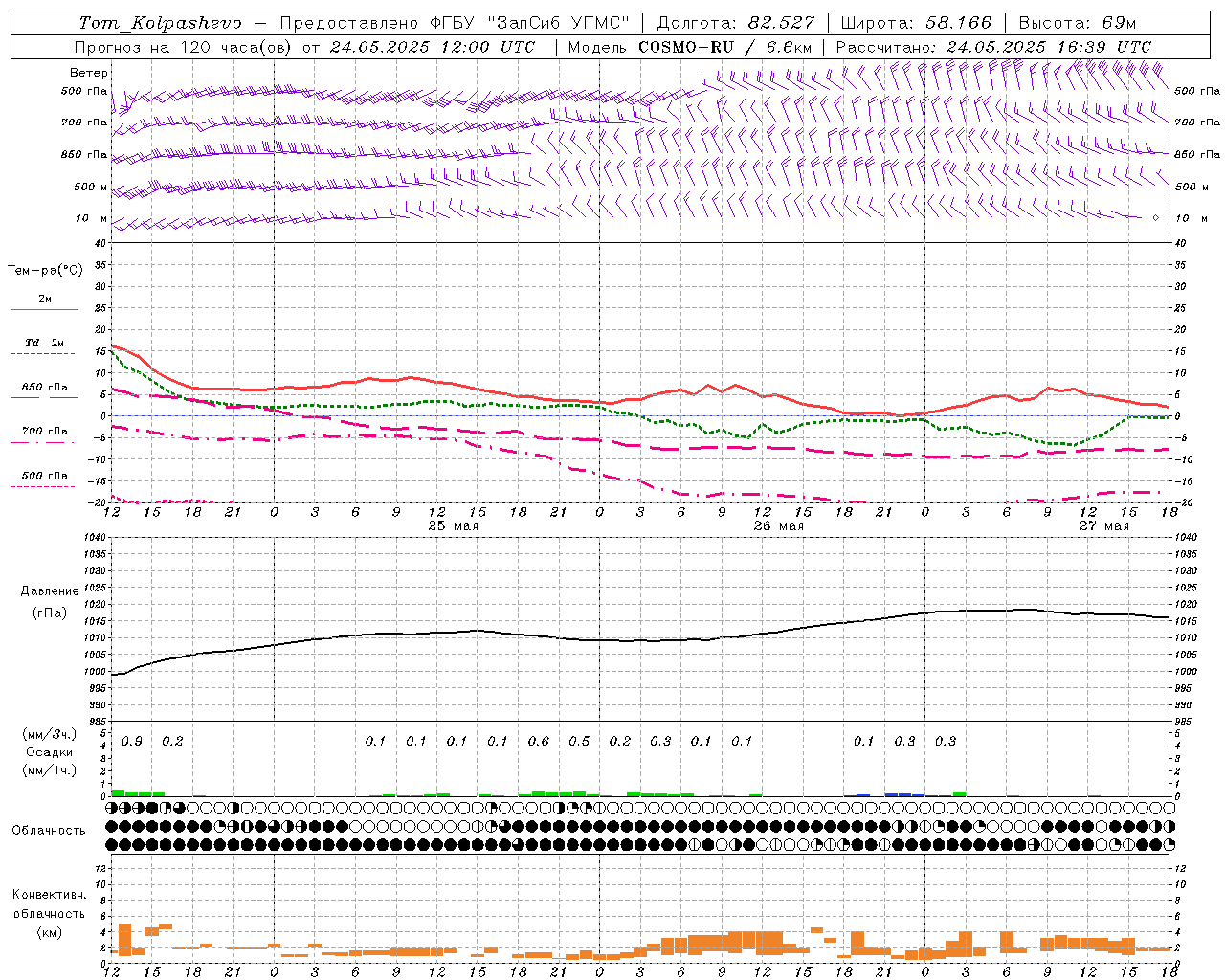Click the '10 м' wind level label on left
1225x980 pixels.
click(92, 218)
